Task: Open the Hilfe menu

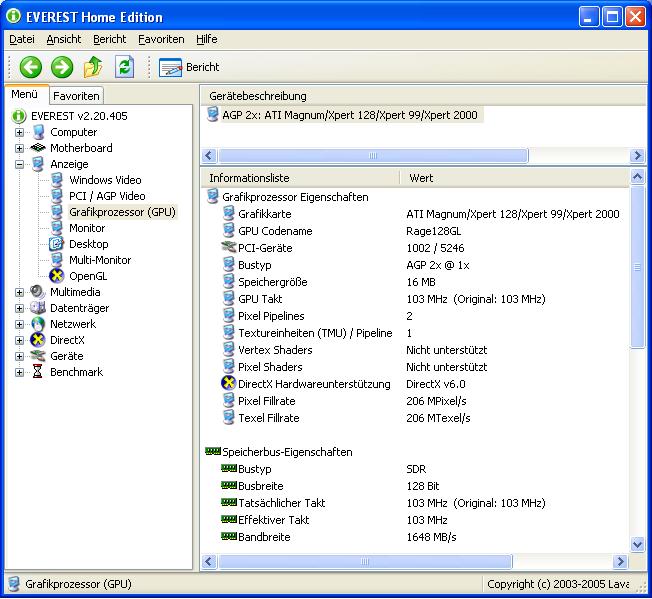Action: point(207,39)
